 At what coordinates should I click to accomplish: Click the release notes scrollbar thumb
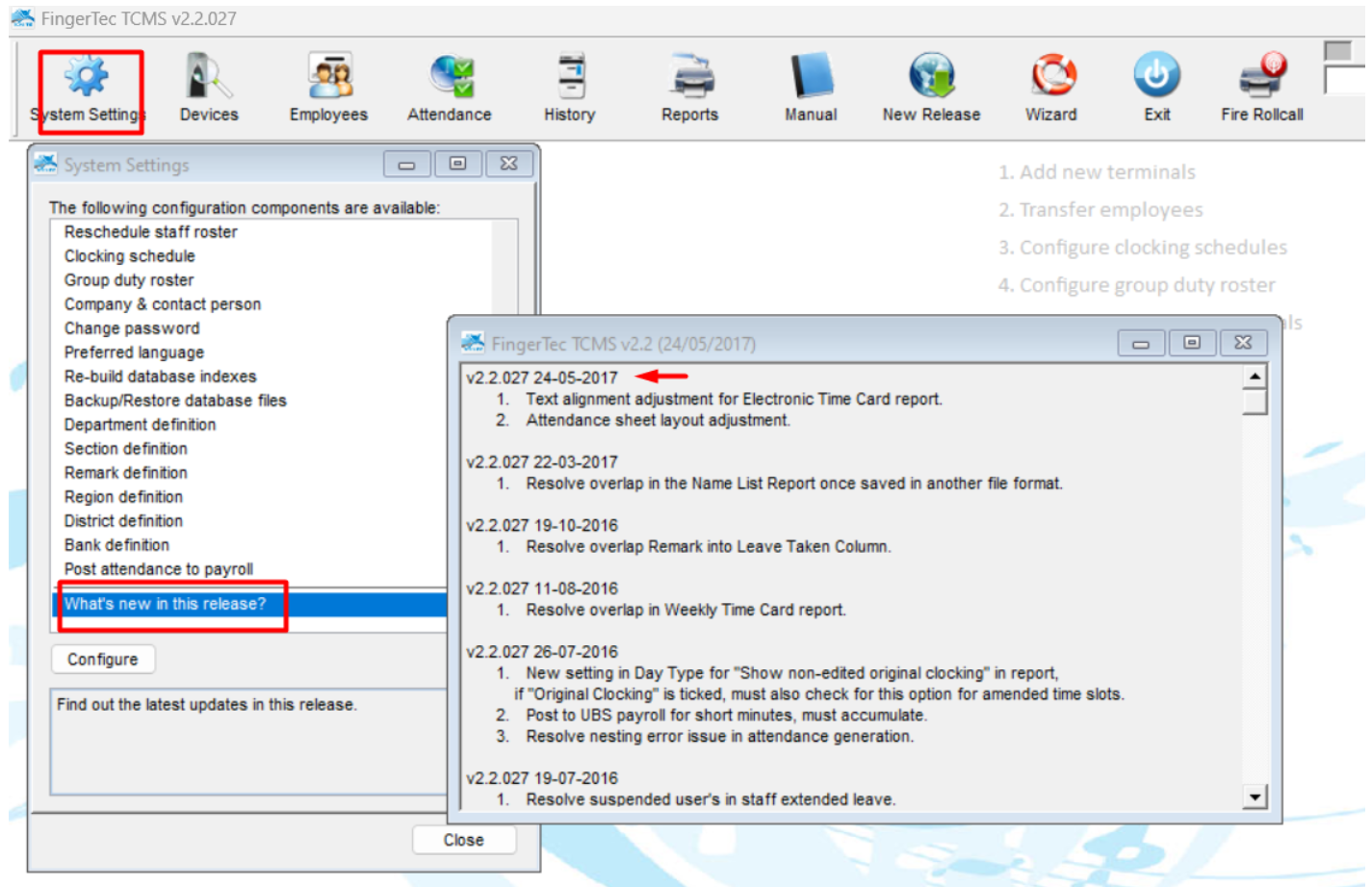1254,401
